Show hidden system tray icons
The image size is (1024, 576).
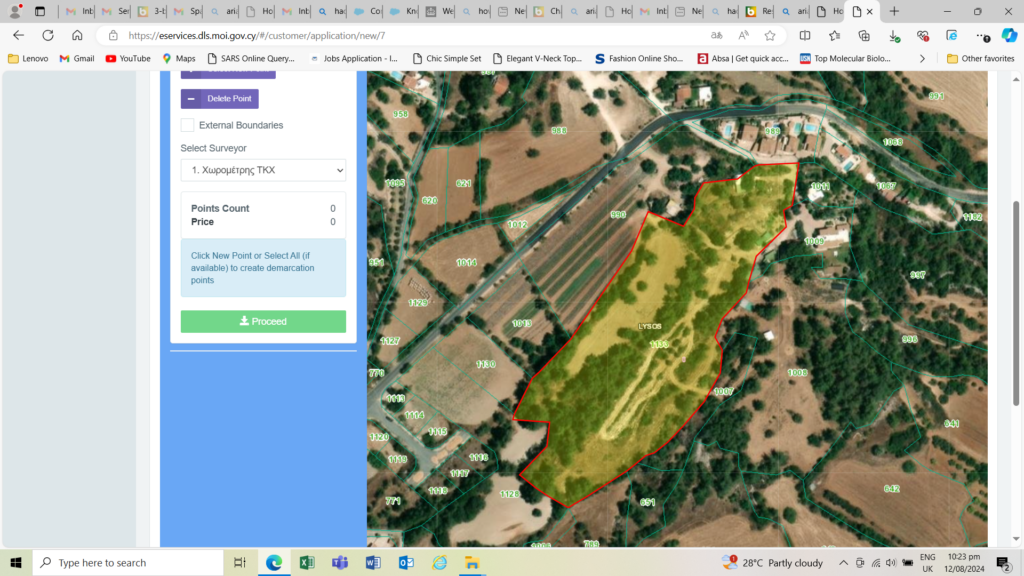click(x=843, y=562)
